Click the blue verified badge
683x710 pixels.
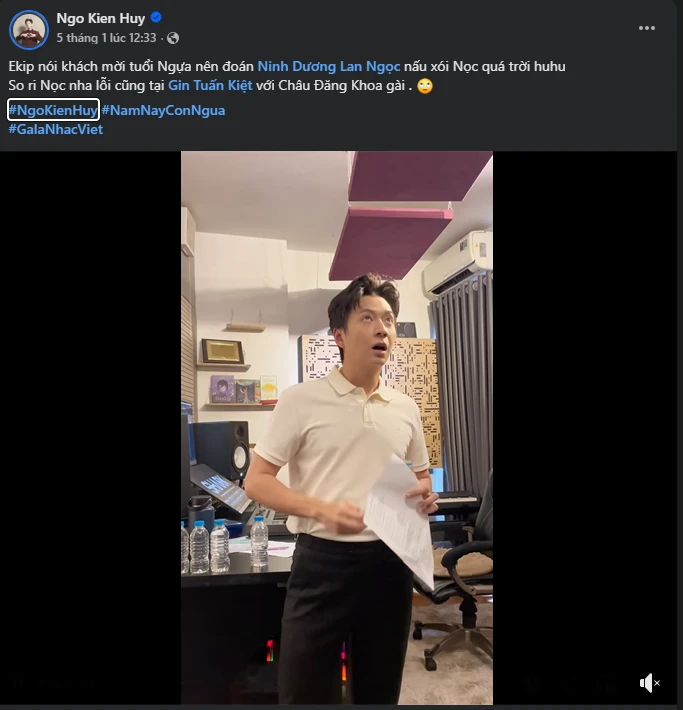tap(156, 18)
